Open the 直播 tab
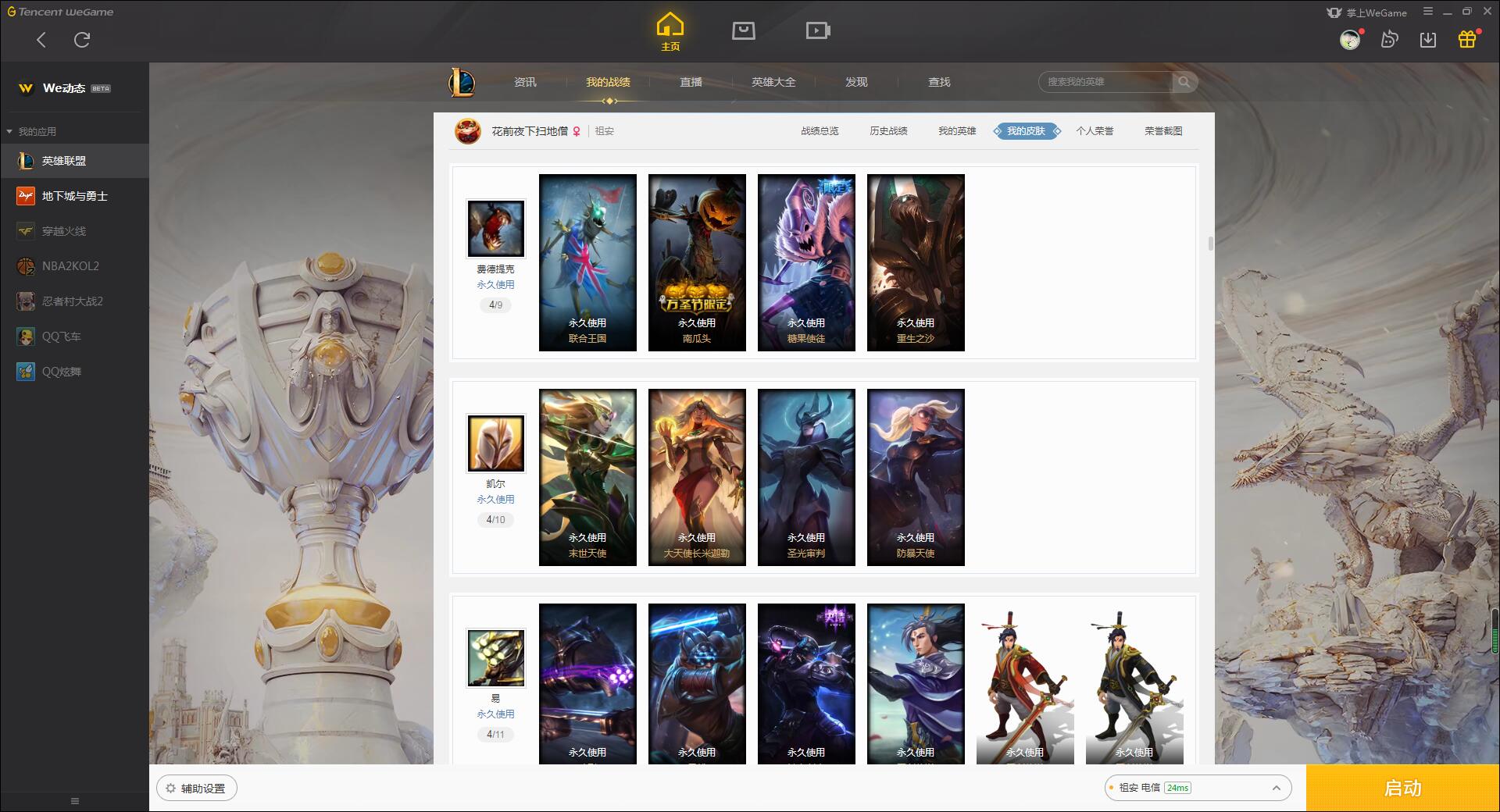 [x=691, y=82]
